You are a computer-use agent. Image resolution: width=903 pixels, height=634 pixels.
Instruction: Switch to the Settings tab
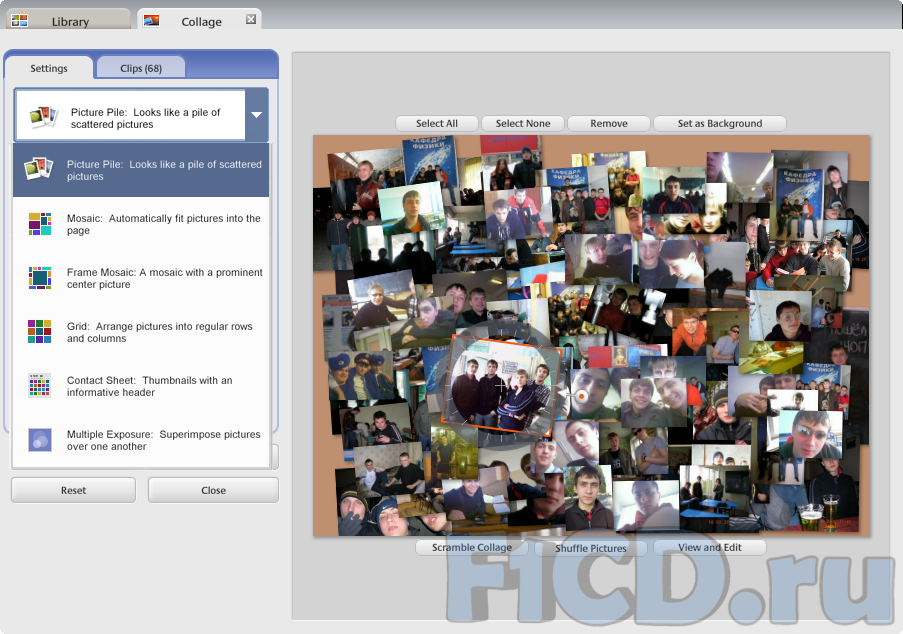point(48,68)
